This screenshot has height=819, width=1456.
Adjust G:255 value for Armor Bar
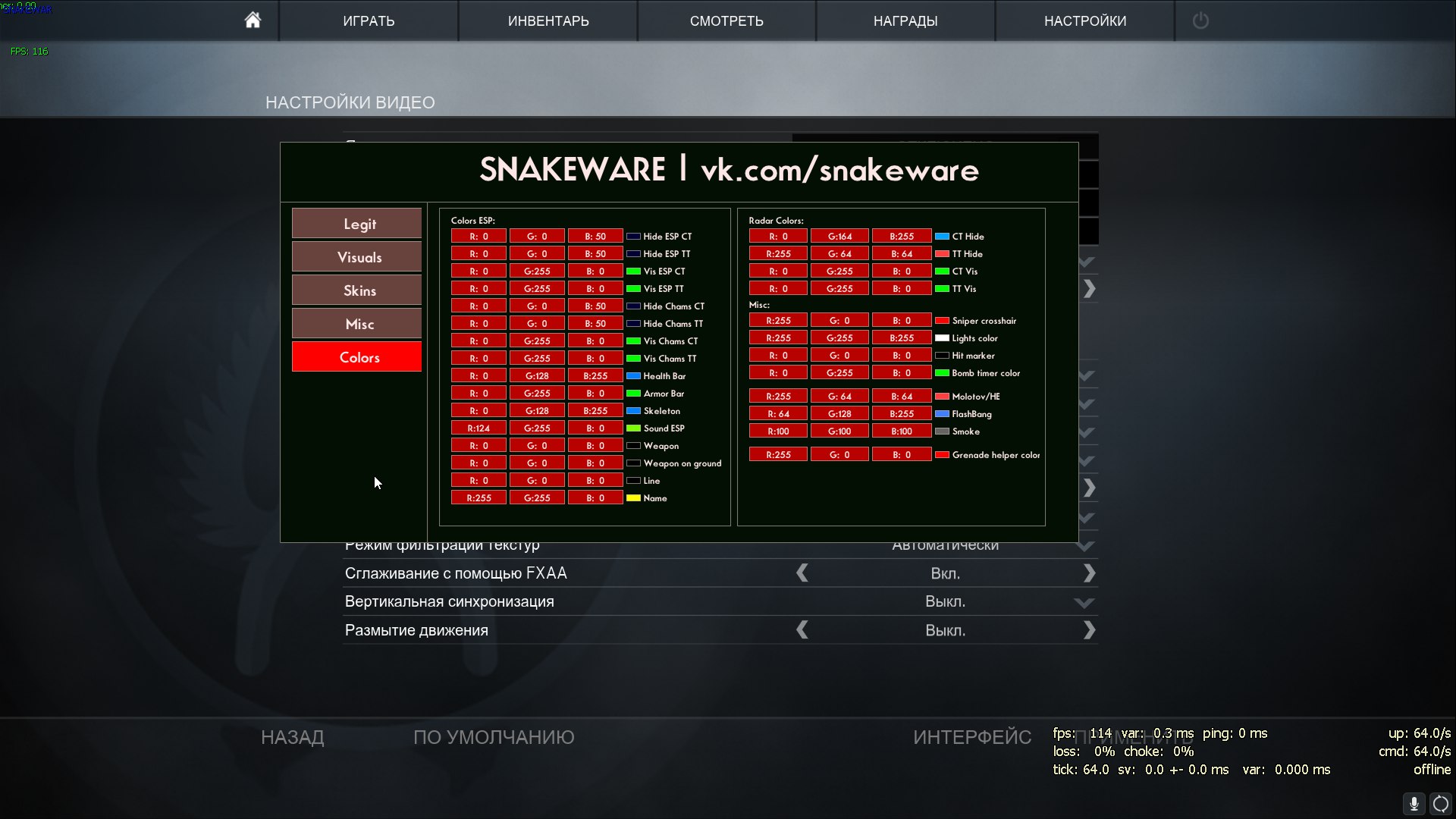[537, 394]
